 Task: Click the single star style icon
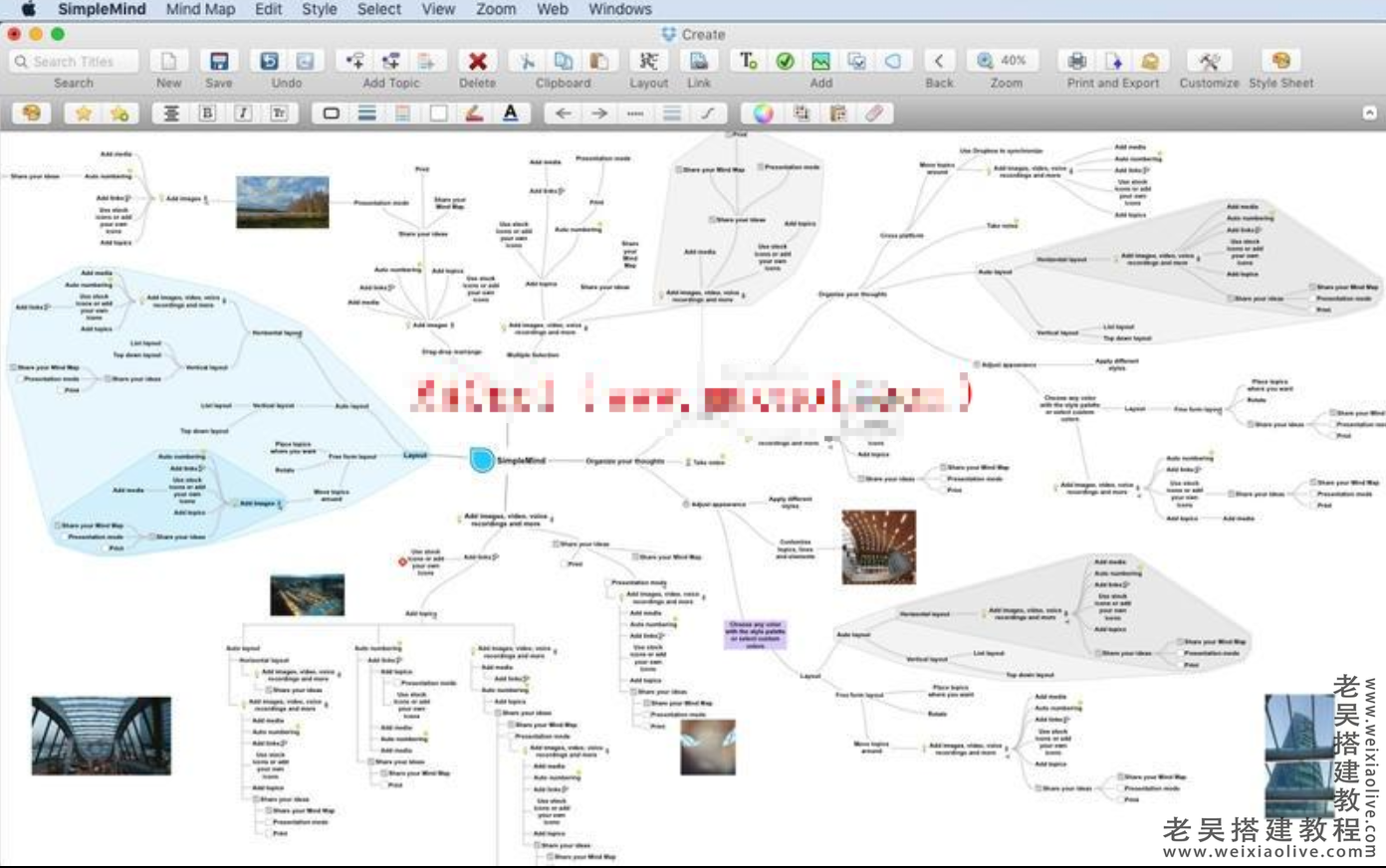pyautogui.click(x=83, y=113)
